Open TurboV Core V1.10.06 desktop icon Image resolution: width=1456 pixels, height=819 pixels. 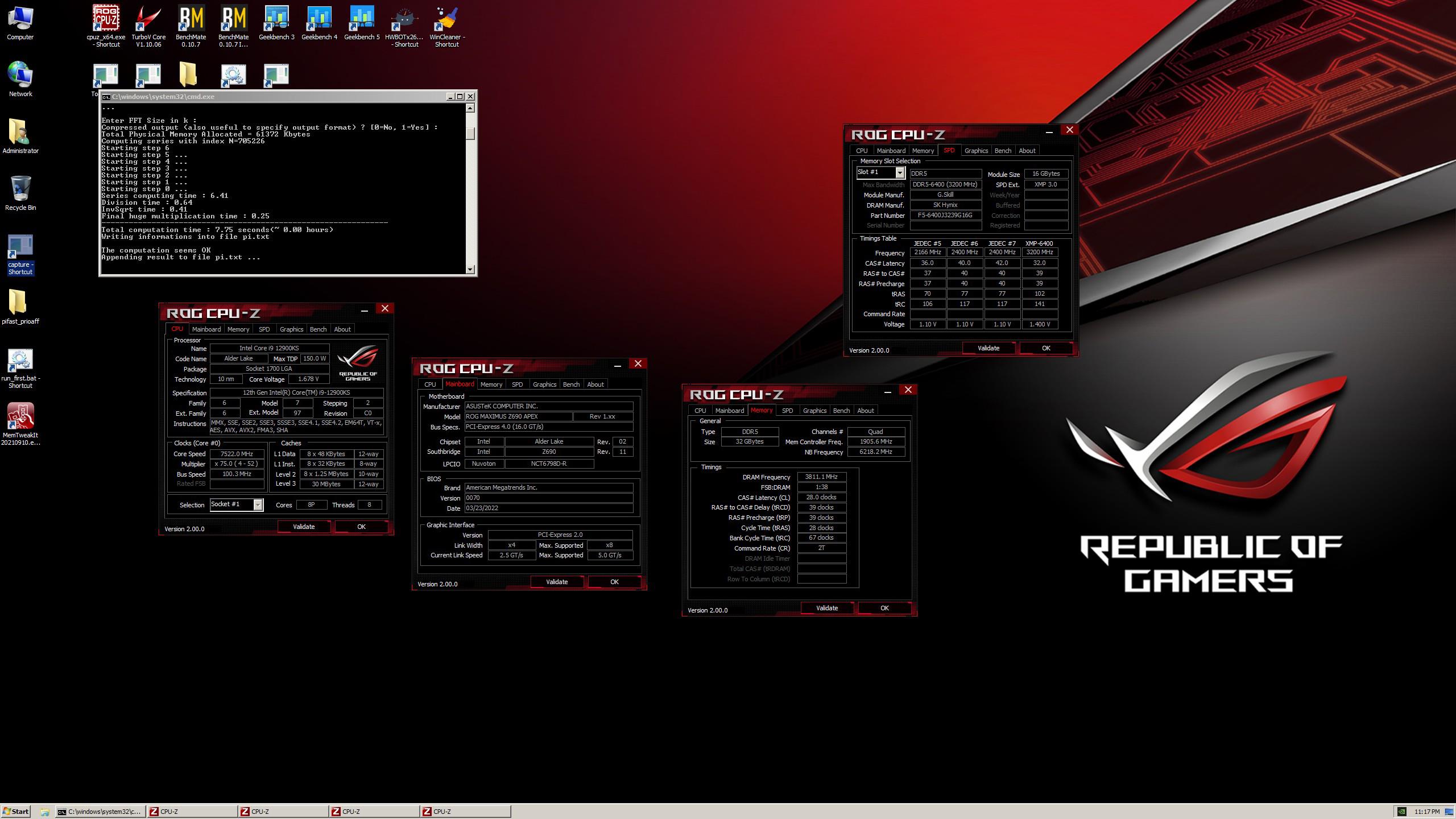coord(148,26)
